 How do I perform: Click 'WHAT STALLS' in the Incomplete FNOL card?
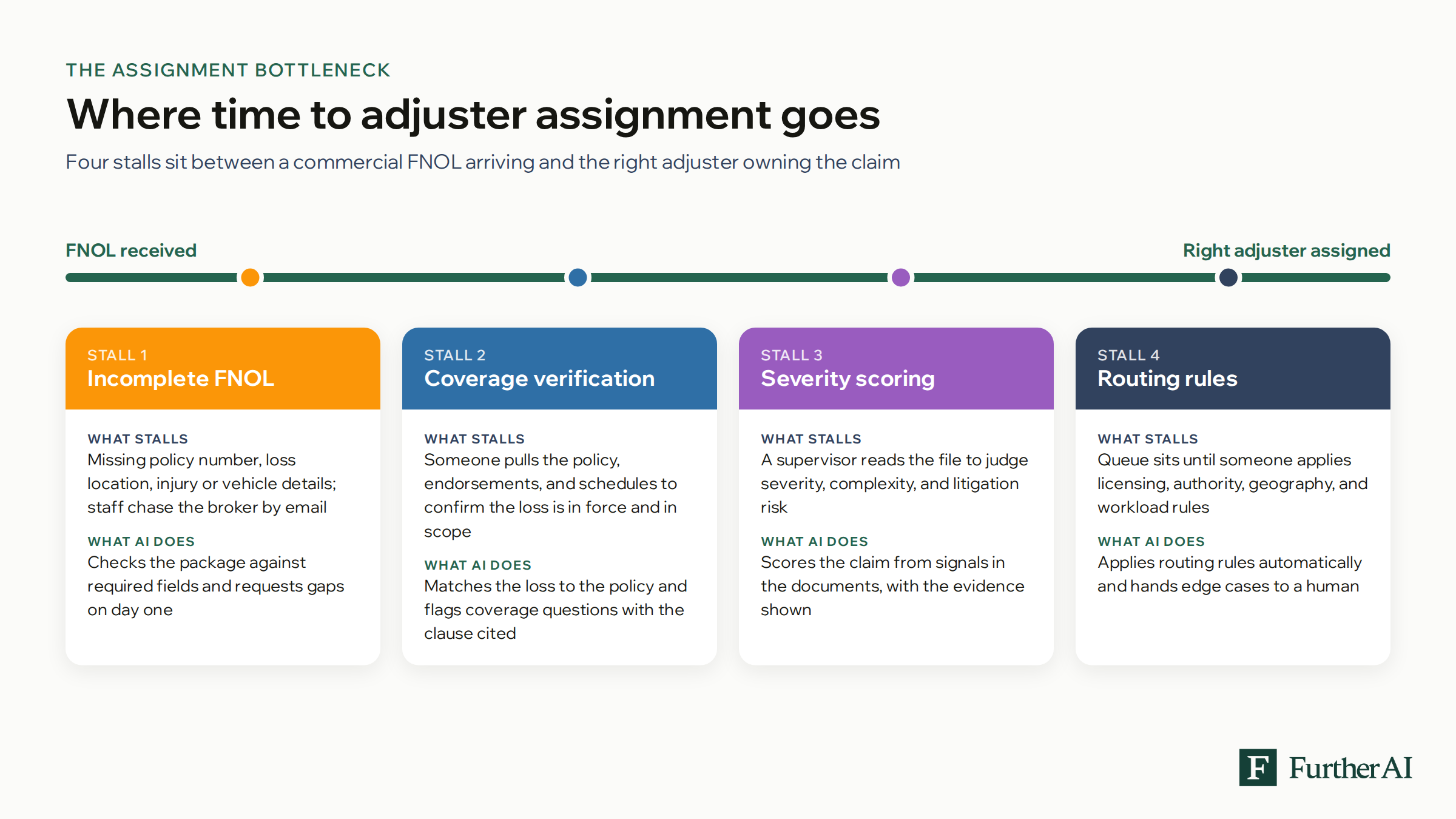[x=138, y=439]
